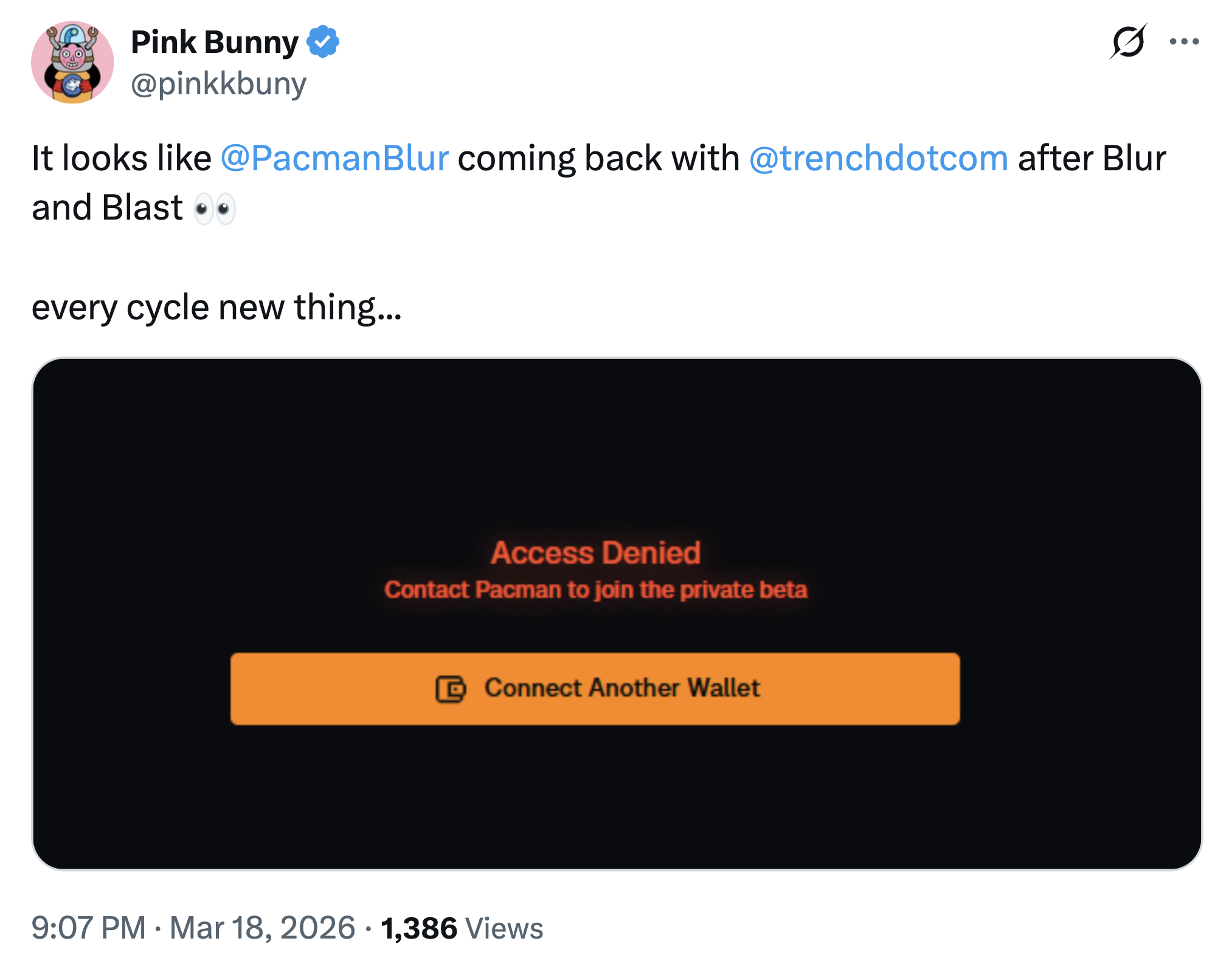Click the "and Blast" tweet text

[x=107, y=208]
